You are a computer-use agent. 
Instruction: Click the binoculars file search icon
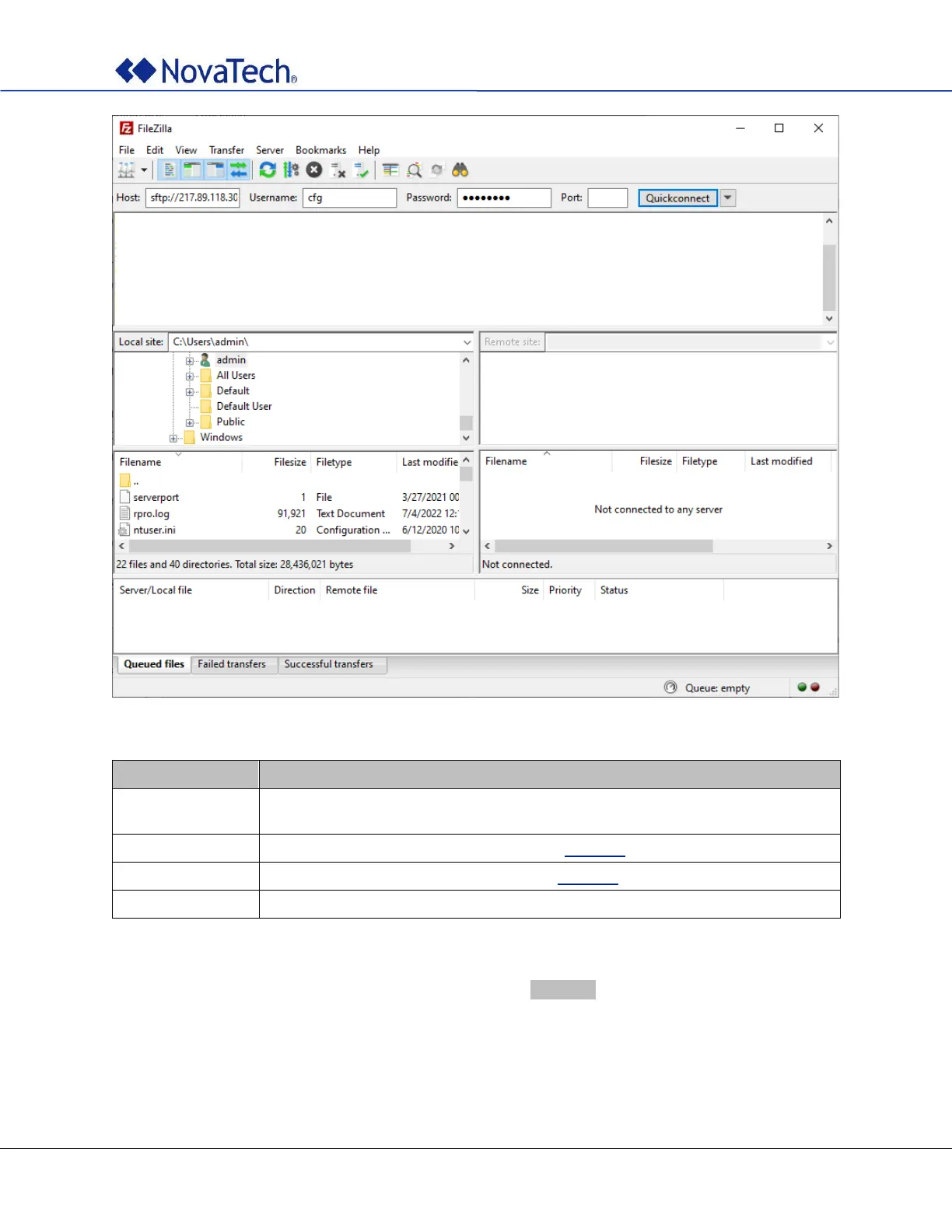pyautogui.click(x=460, y=170)
